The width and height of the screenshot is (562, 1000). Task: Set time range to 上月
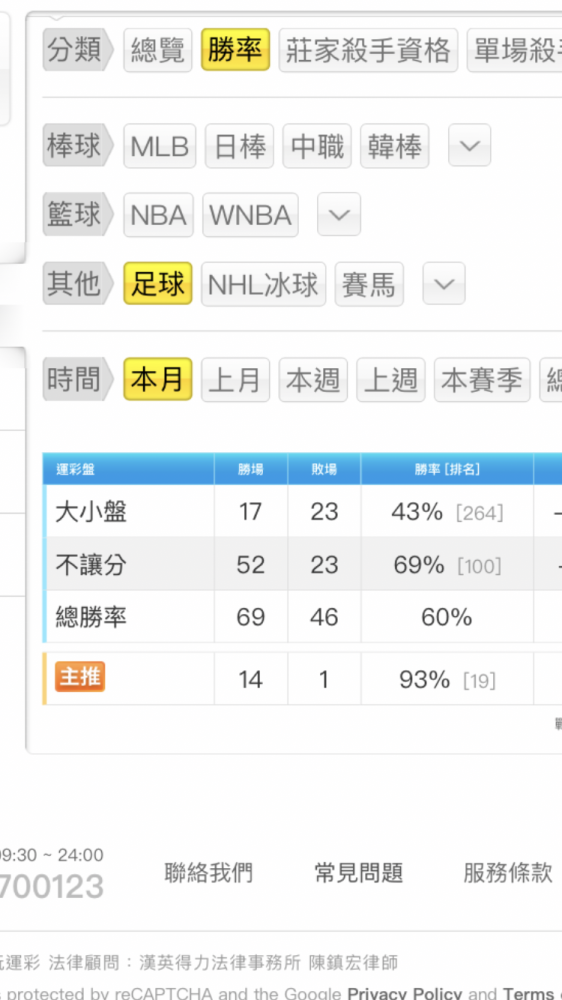point(235,380)
